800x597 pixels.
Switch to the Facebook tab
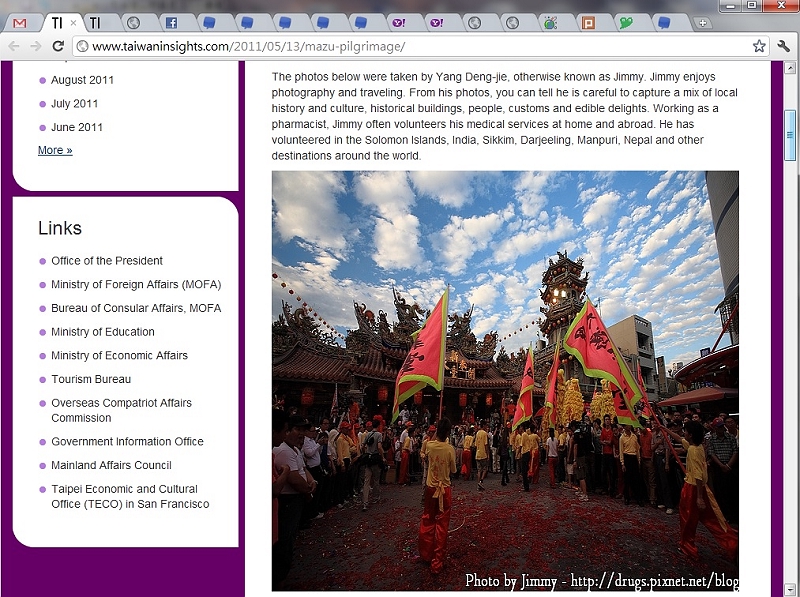(171, 23)
